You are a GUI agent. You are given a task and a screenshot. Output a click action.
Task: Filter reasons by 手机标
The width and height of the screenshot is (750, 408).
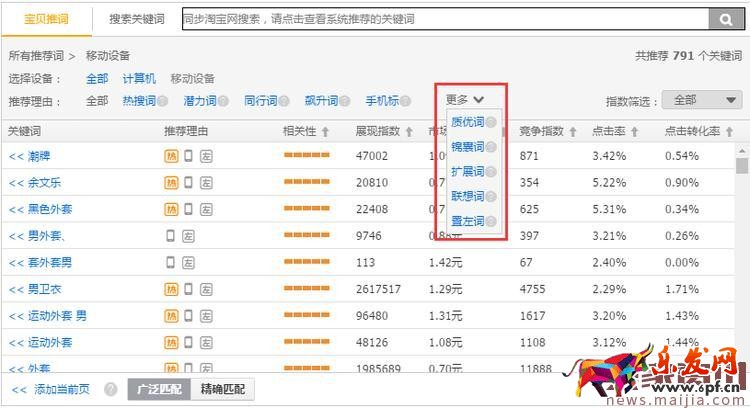point(382,101)
